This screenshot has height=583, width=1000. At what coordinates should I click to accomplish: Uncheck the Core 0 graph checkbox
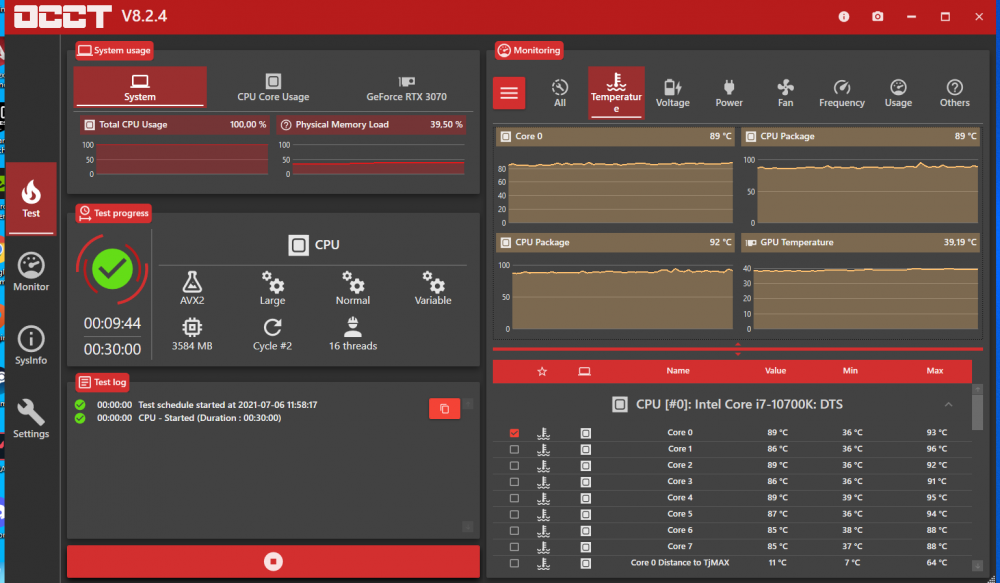pos(514,433)
